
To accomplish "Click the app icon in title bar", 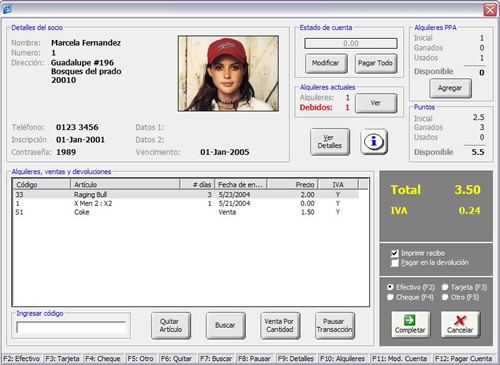I will click(x=7, y=9).
